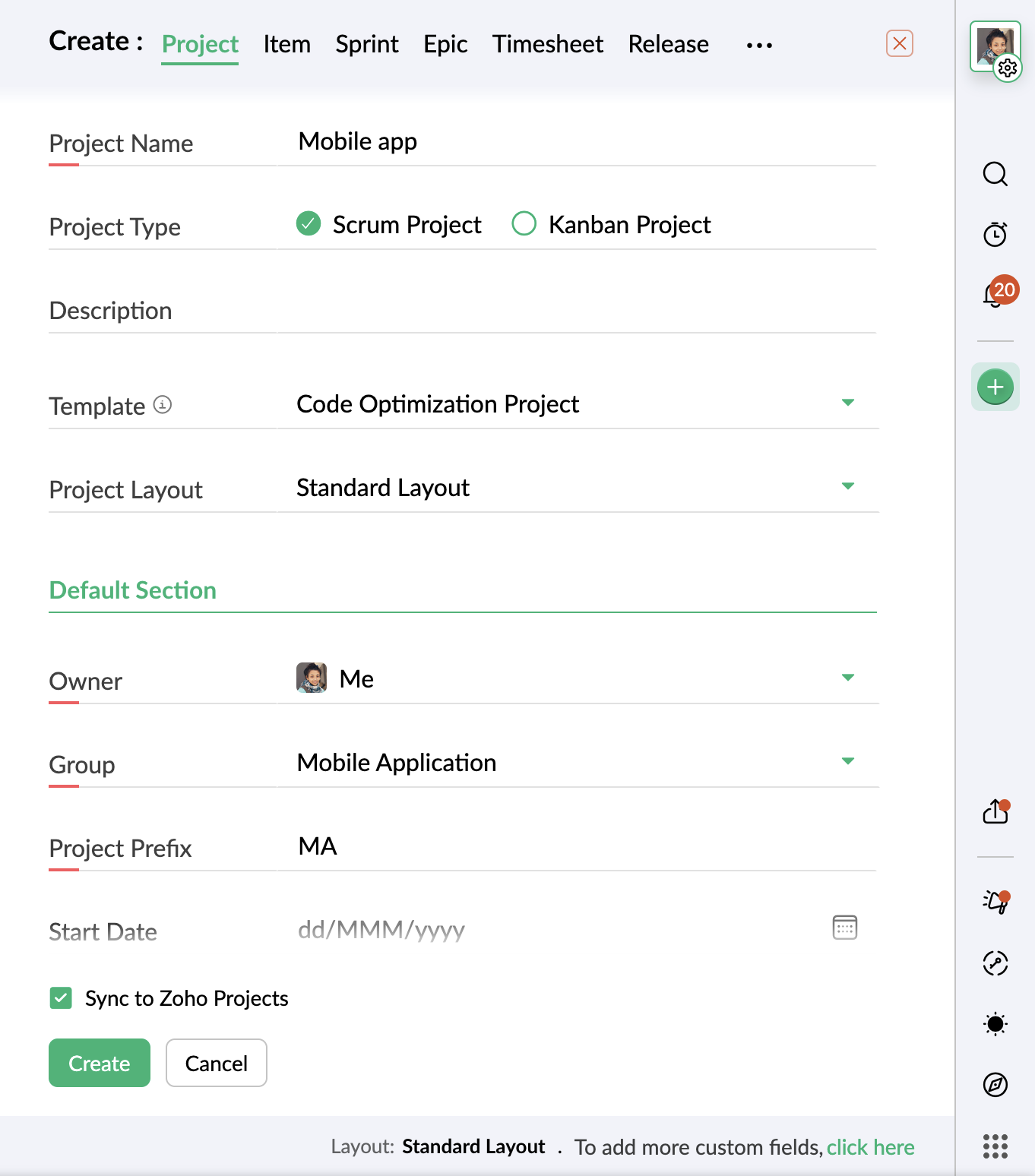Open the upload share icon
Viewport: 1035px width, 1176px height.
click(x=995, y=811)
